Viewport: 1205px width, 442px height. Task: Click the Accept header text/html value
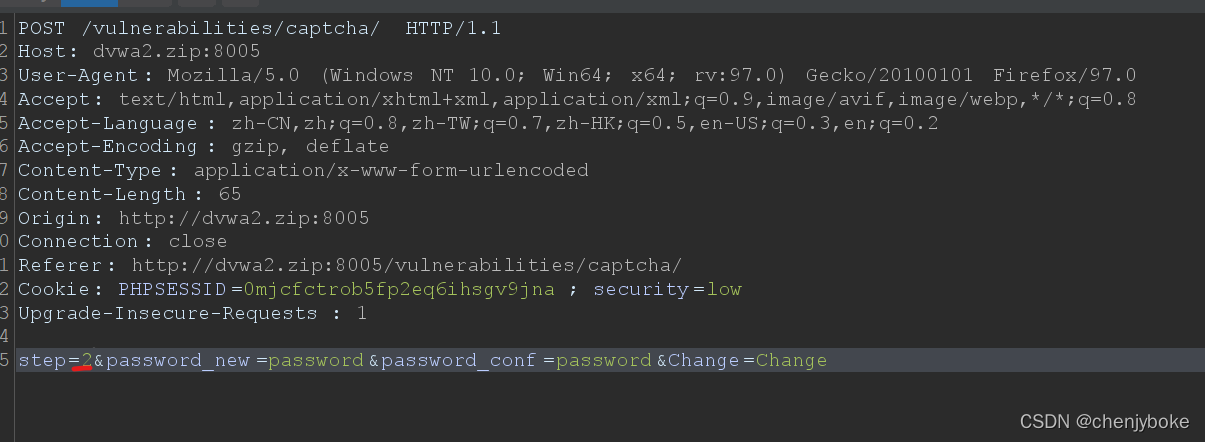tap(627, 99)
